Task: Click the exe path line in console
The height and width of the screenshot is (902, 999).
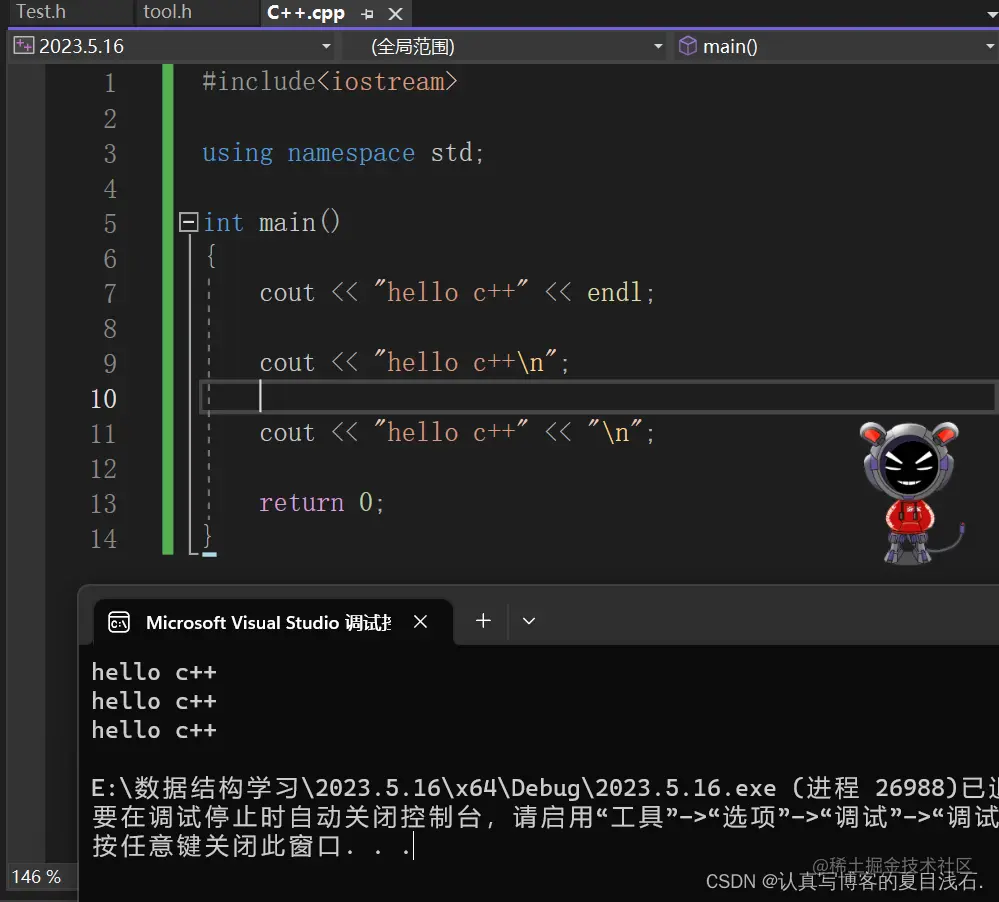Action: (x=545, y=788)
